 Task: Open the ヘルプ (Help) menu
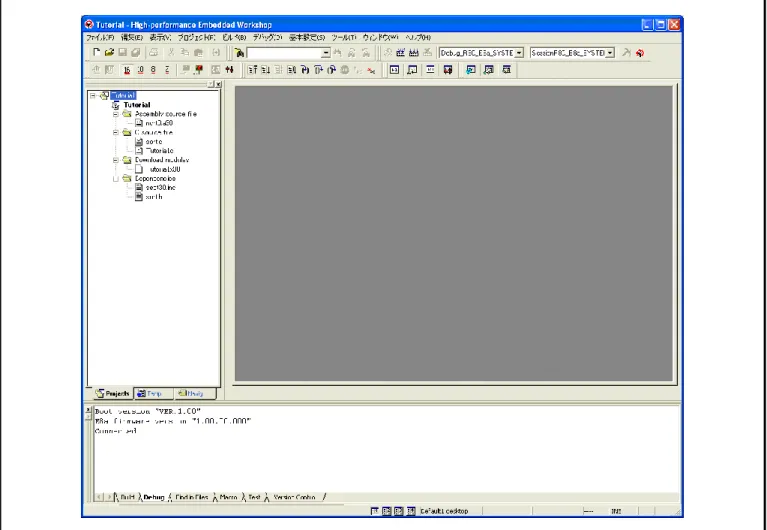pyautogui.click(x=418, y=38)
